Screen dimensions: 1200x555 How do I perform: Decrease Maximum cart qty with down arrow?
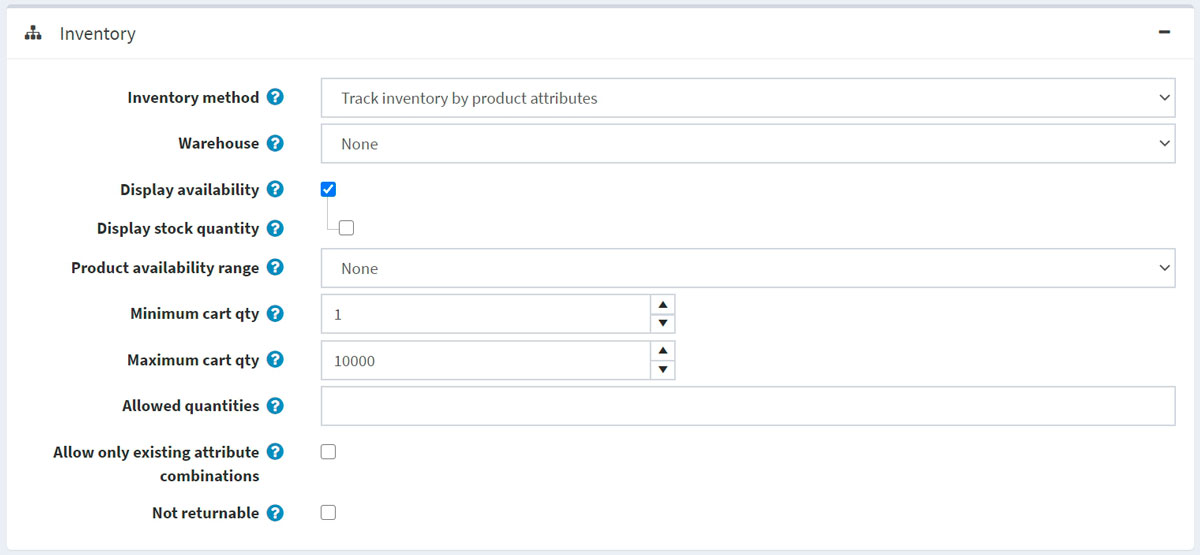[x=662, y=370]
